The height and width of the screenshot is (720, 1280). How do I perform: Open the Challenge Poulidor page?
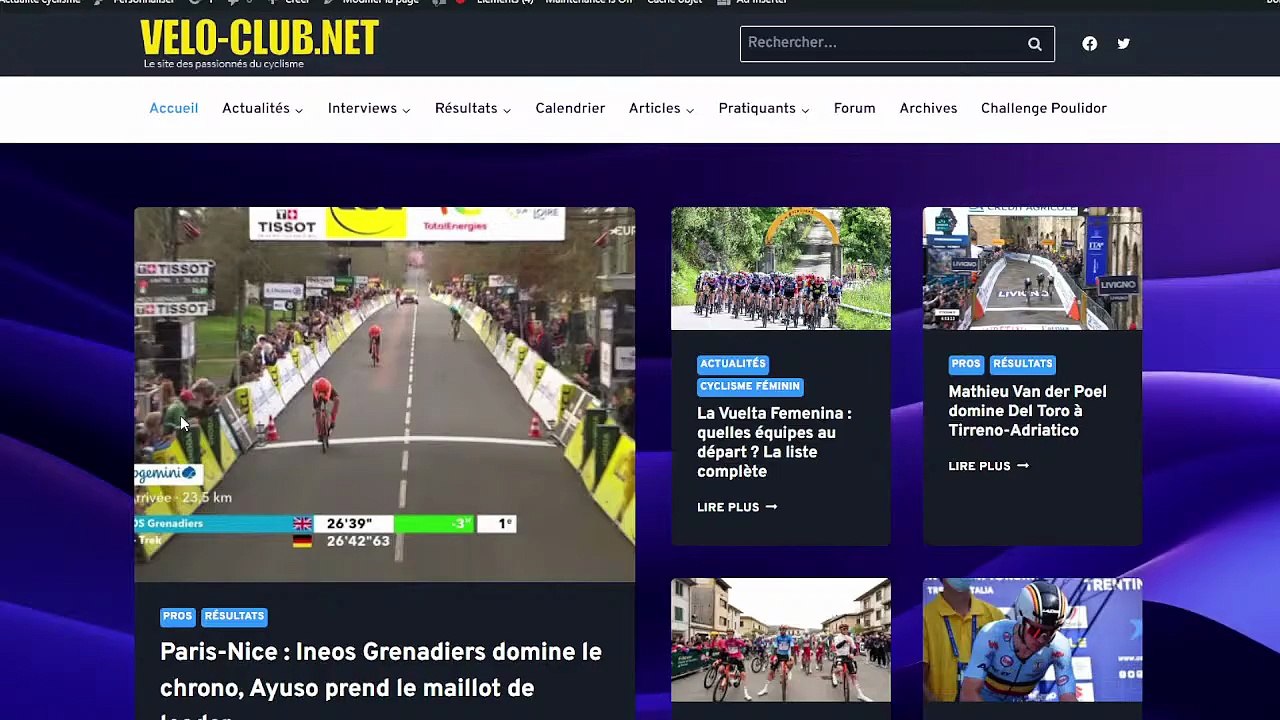[x=1044, y=108]
